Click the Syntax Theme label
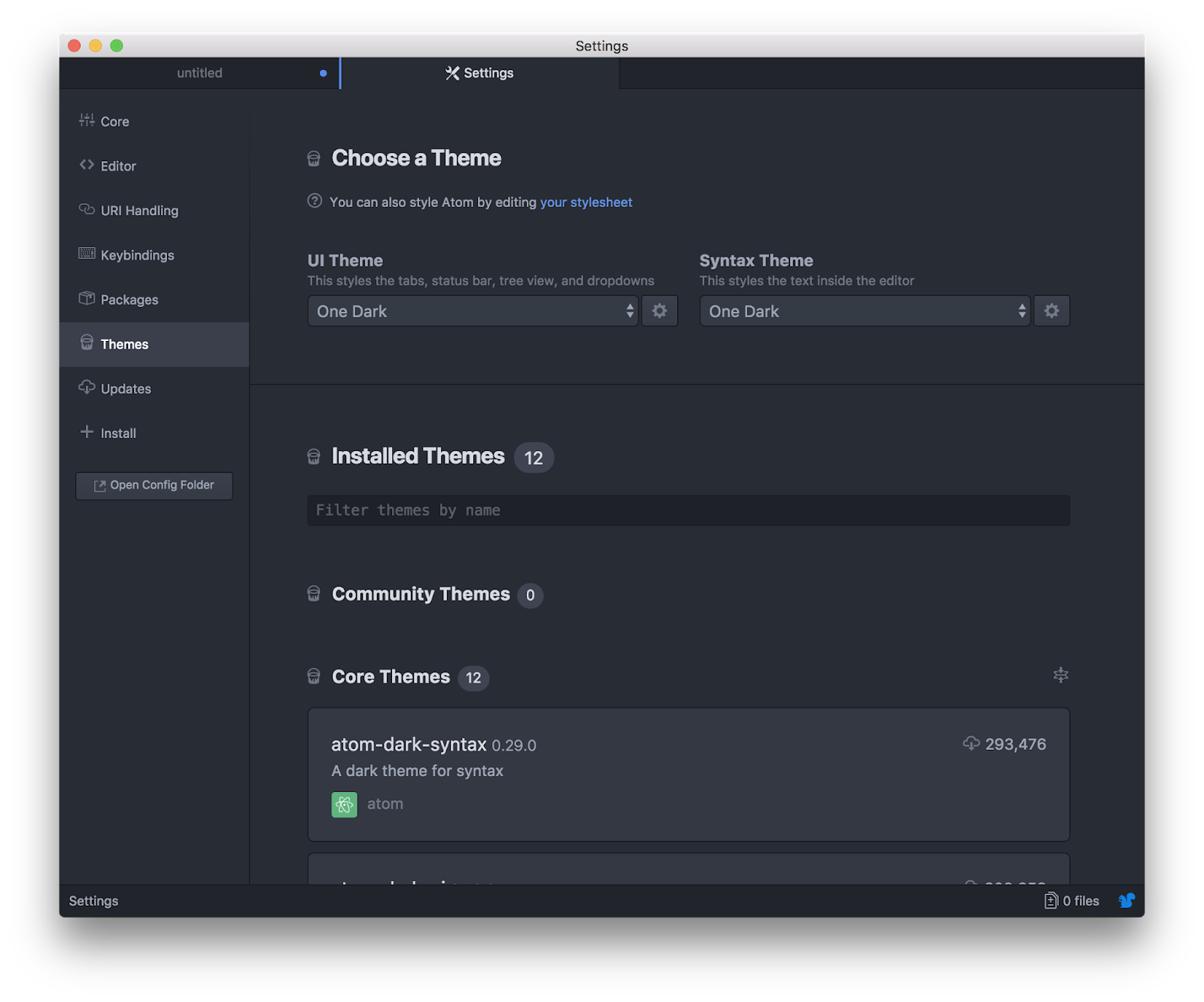Viewport: 1204px width, 1002px height. click(756, 260)
